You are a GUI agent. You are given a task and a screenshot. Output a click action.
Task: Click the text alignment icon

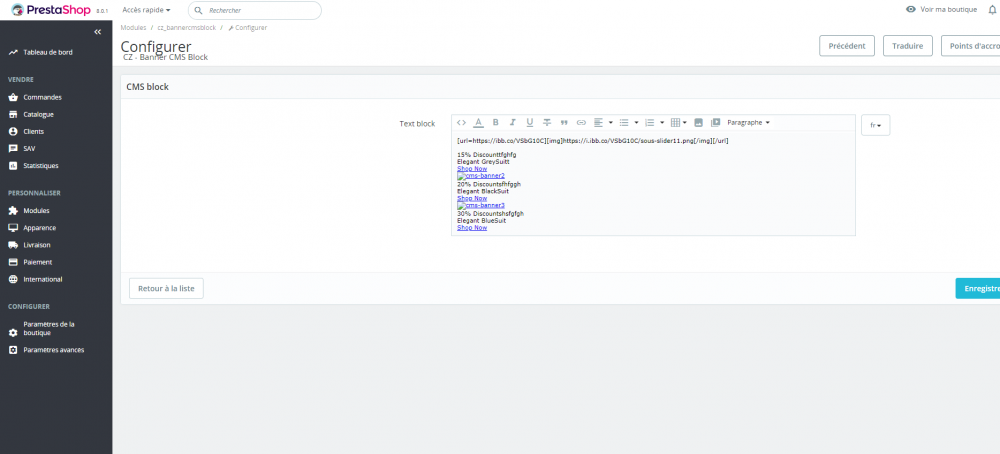pos(598,122)
